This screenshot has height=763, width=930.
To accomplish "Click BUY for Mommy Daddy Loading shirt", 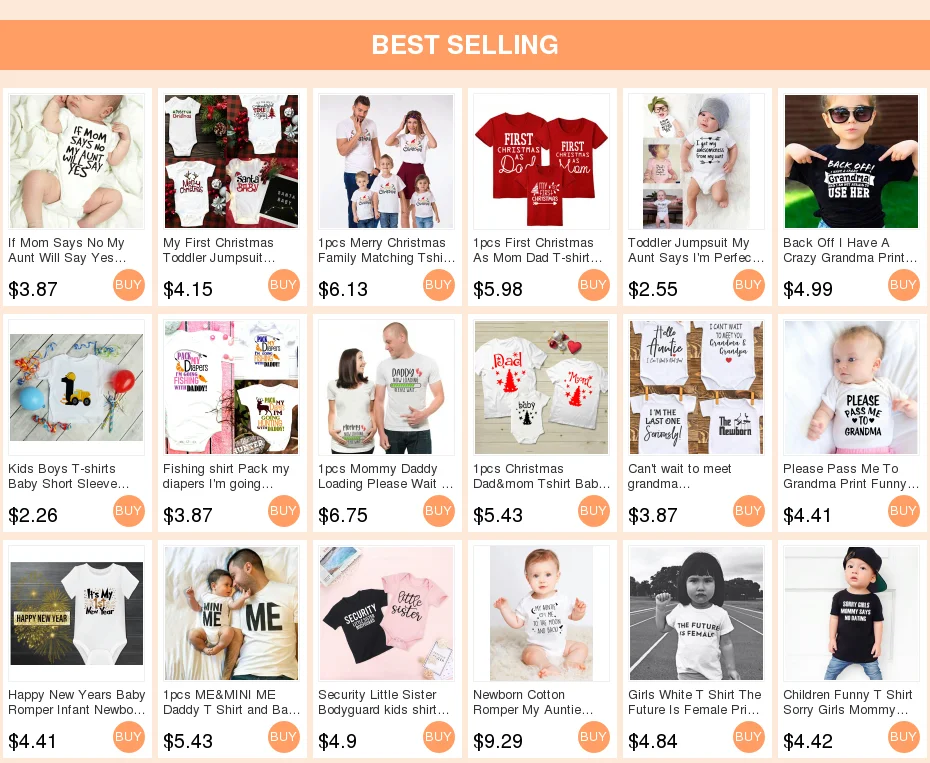I will point(439,511).
